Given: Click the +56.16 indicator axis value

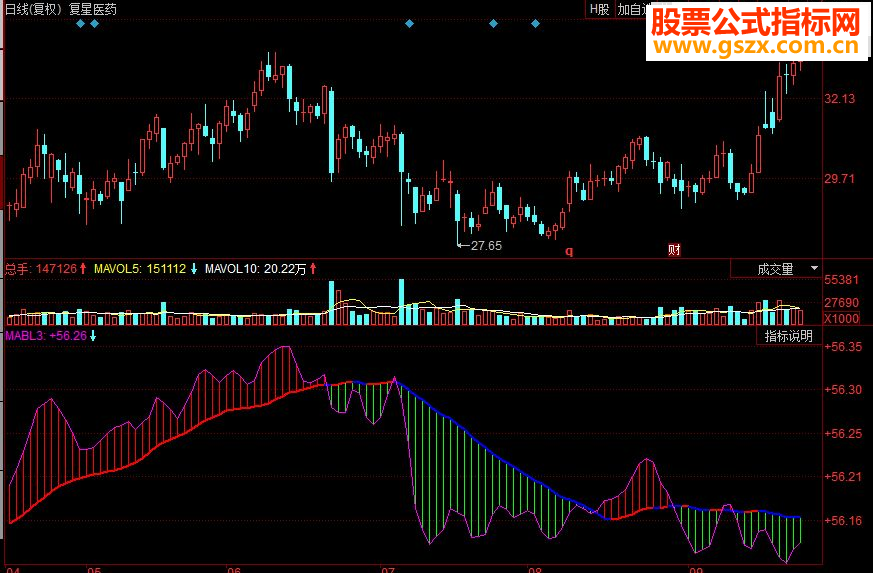Looking at the screenshot, I should pyautogui.click(x=843, y=521).
